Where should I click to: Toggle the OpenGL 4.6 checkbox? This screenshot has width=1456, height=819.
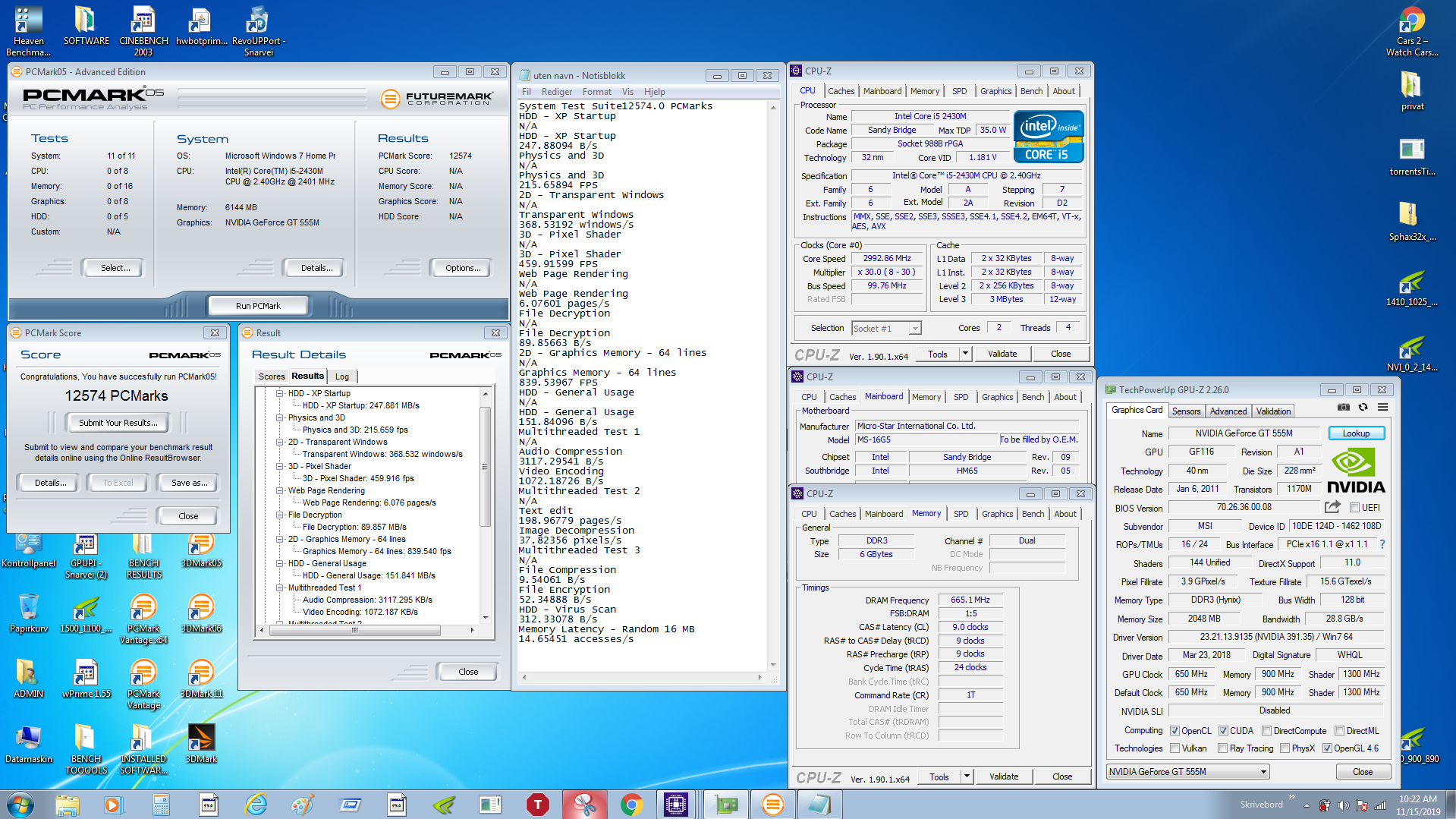(x=1327, y=748)
